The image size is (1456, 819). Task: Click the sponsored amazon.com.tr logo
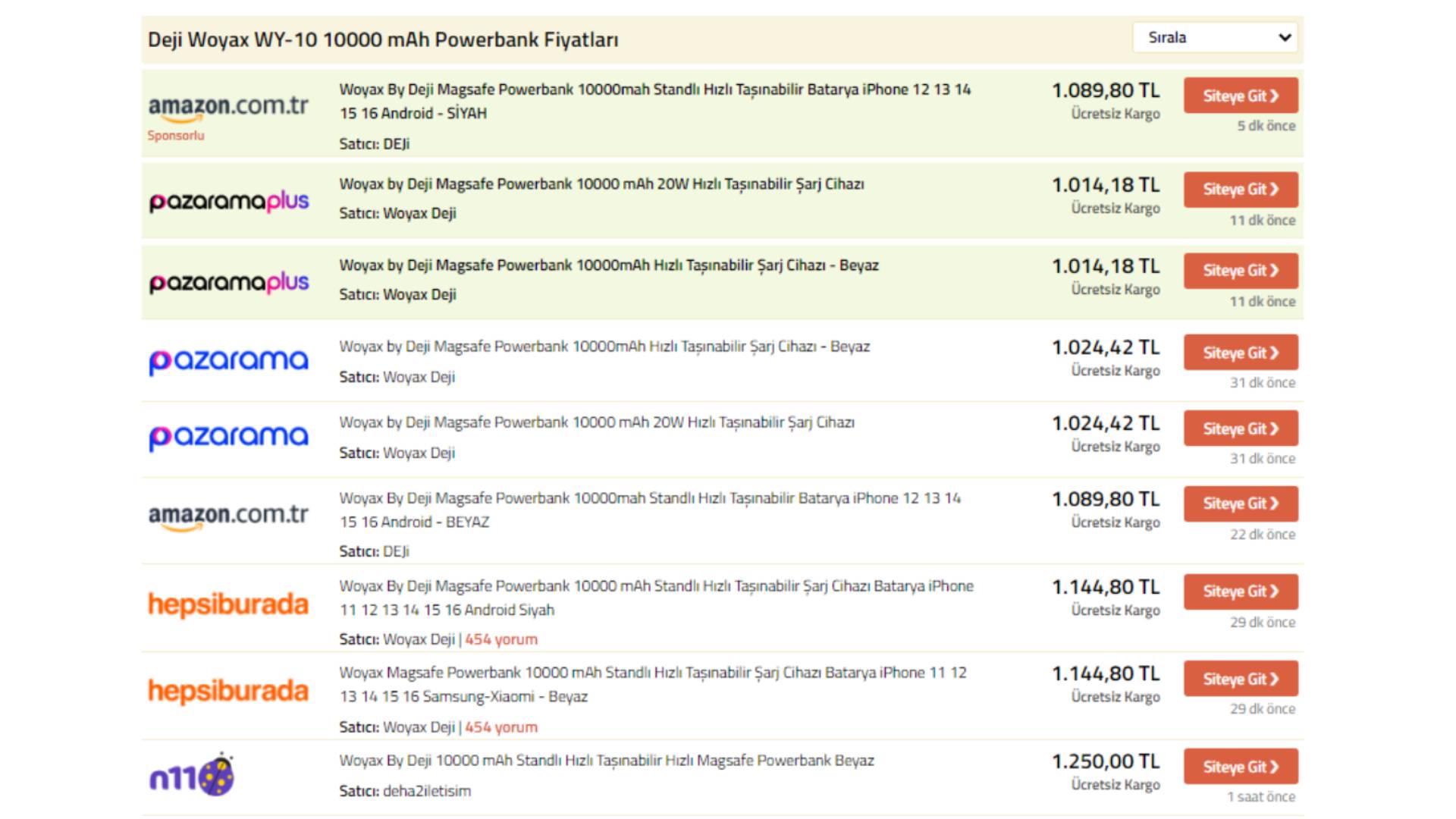pos(228,108)
